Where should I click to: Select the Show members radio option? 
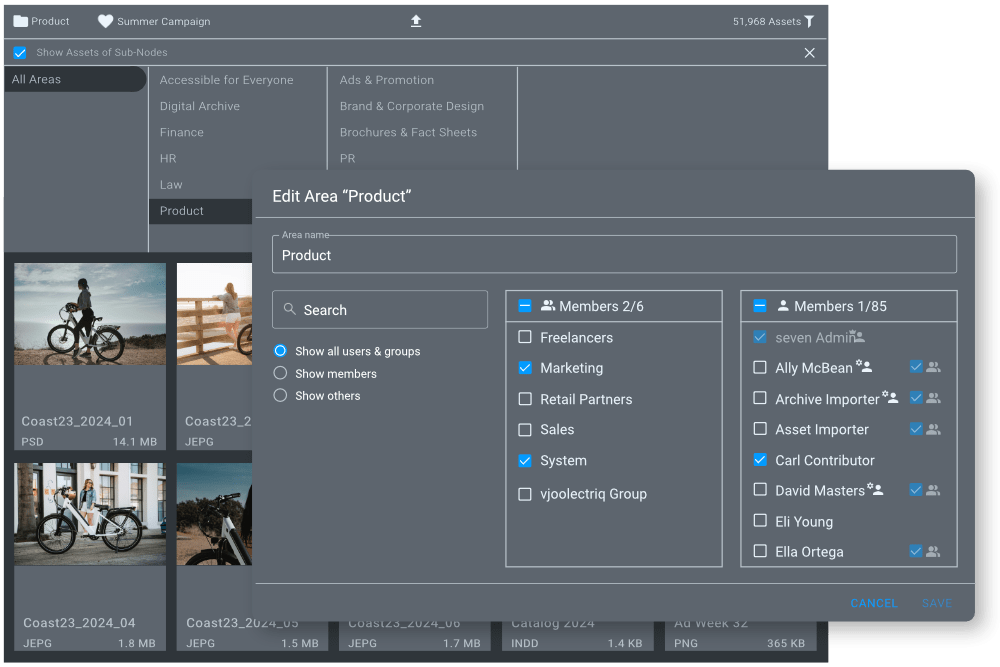(280, 373)
